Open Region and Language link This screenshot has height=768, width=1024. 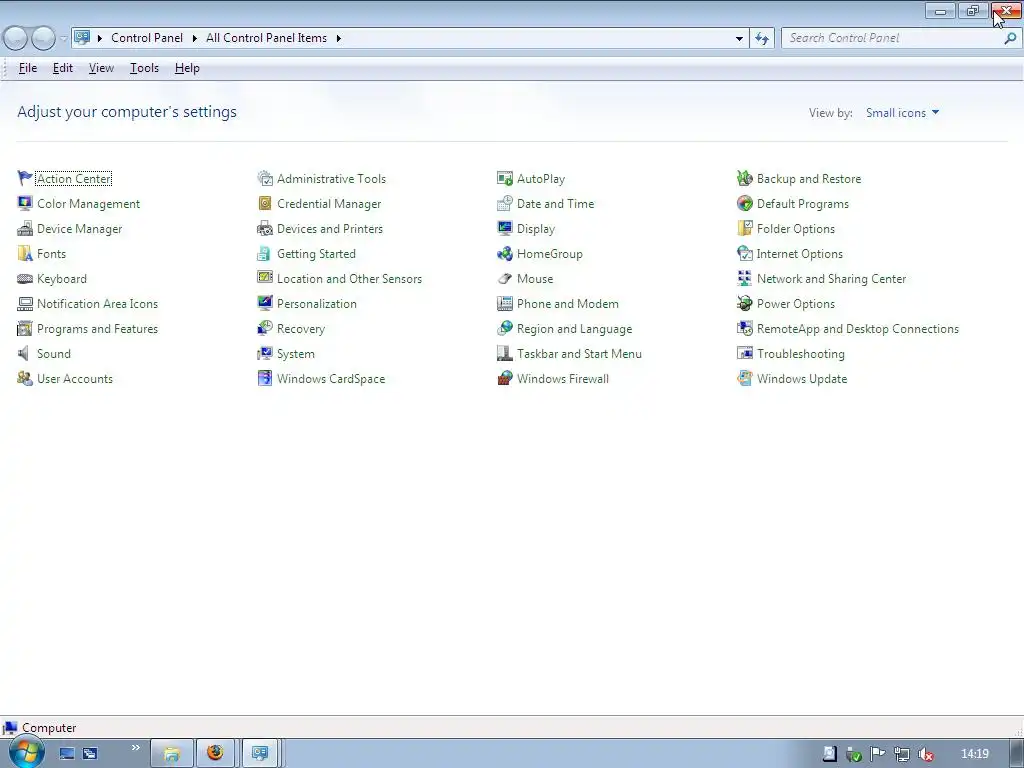click(x=575, y=329)
